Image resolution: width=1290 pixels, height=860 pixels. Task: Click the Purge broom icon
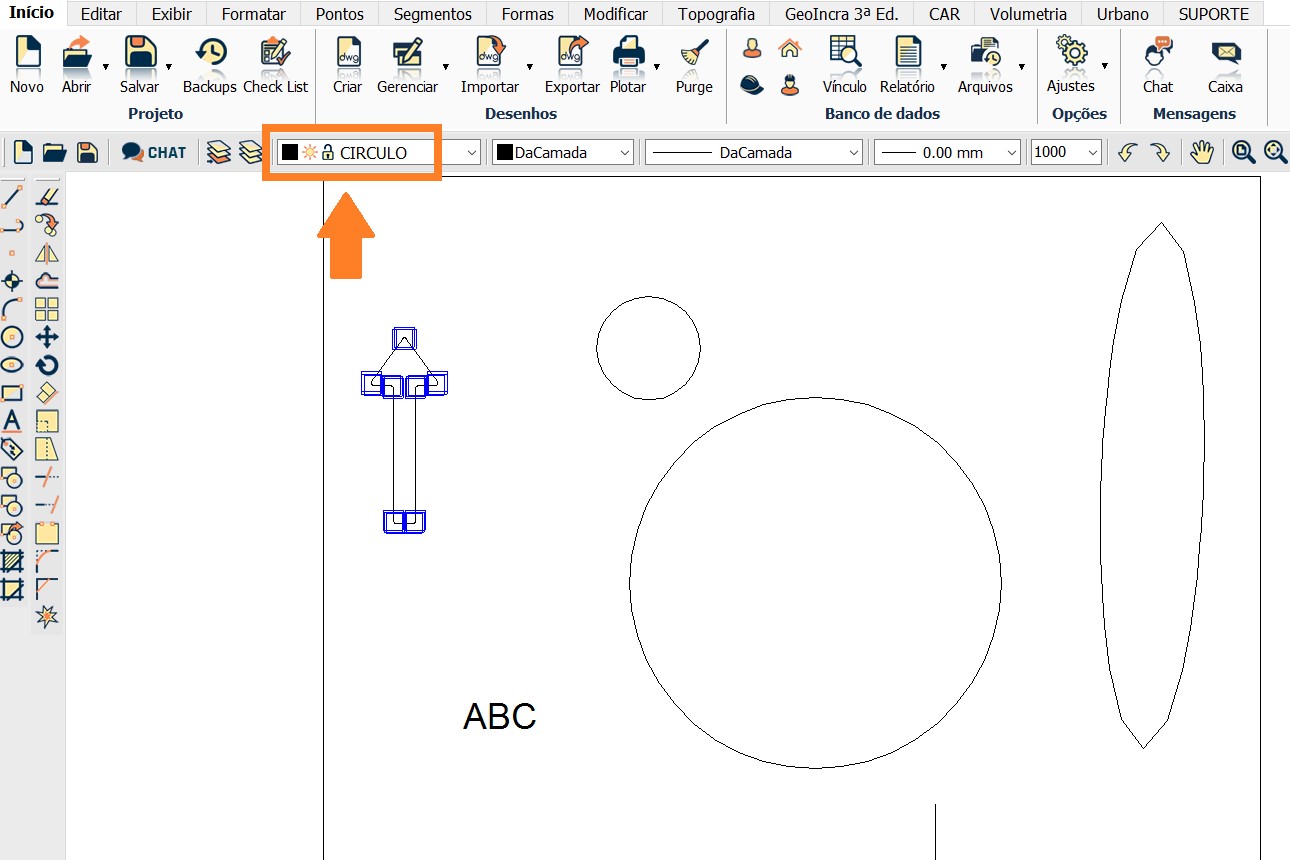point(693,65)
